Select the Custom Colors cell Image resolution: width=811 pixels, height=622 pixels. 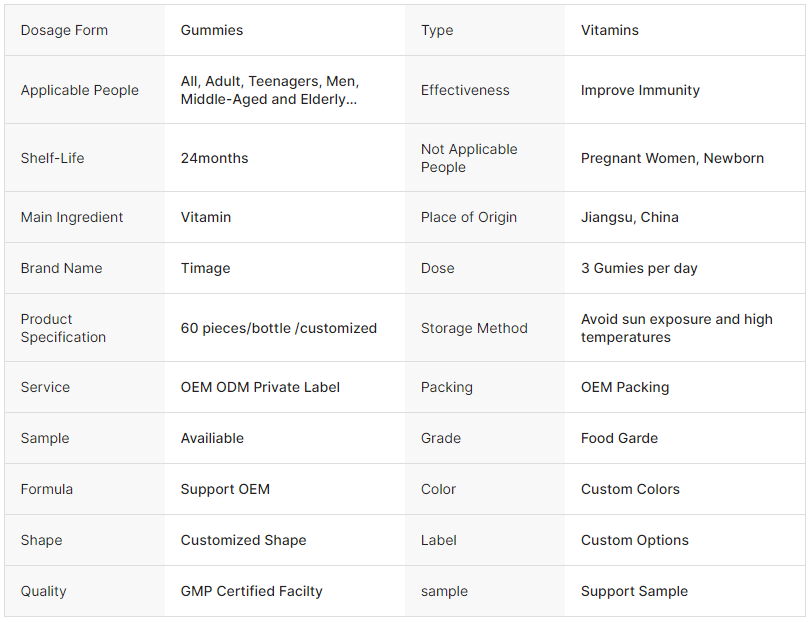pyautogui.click(x=630, y=489)
